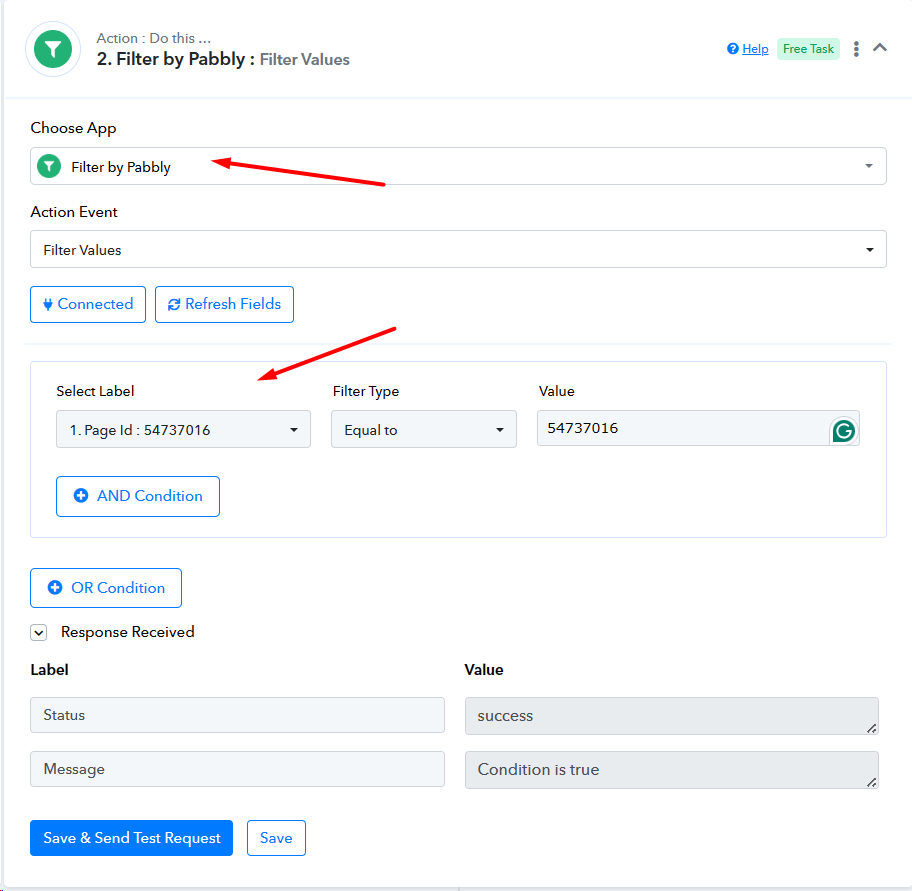Click the Message label field

pos(237,769)
